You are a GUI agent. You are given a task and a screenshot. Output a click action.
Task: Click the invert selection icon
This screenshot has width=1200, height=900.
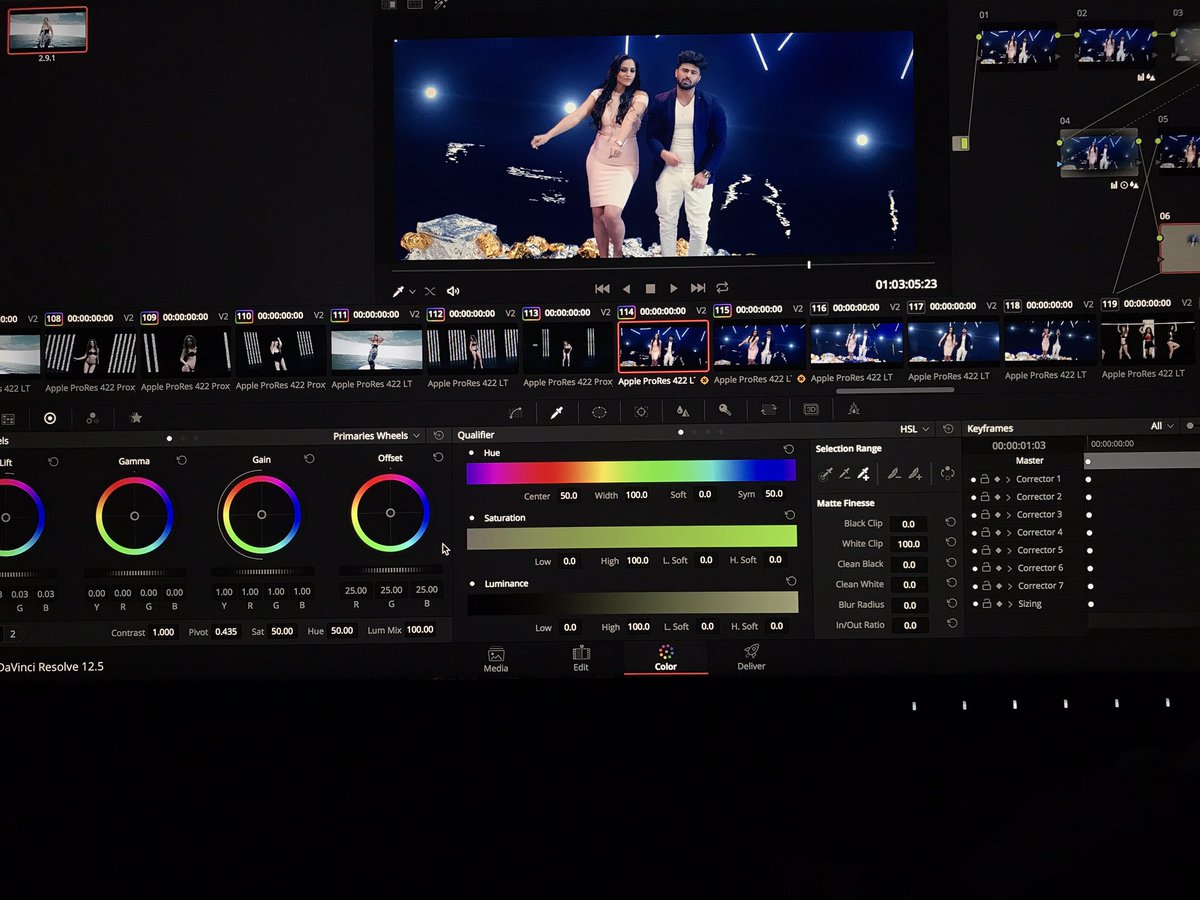tap(947, 474)
